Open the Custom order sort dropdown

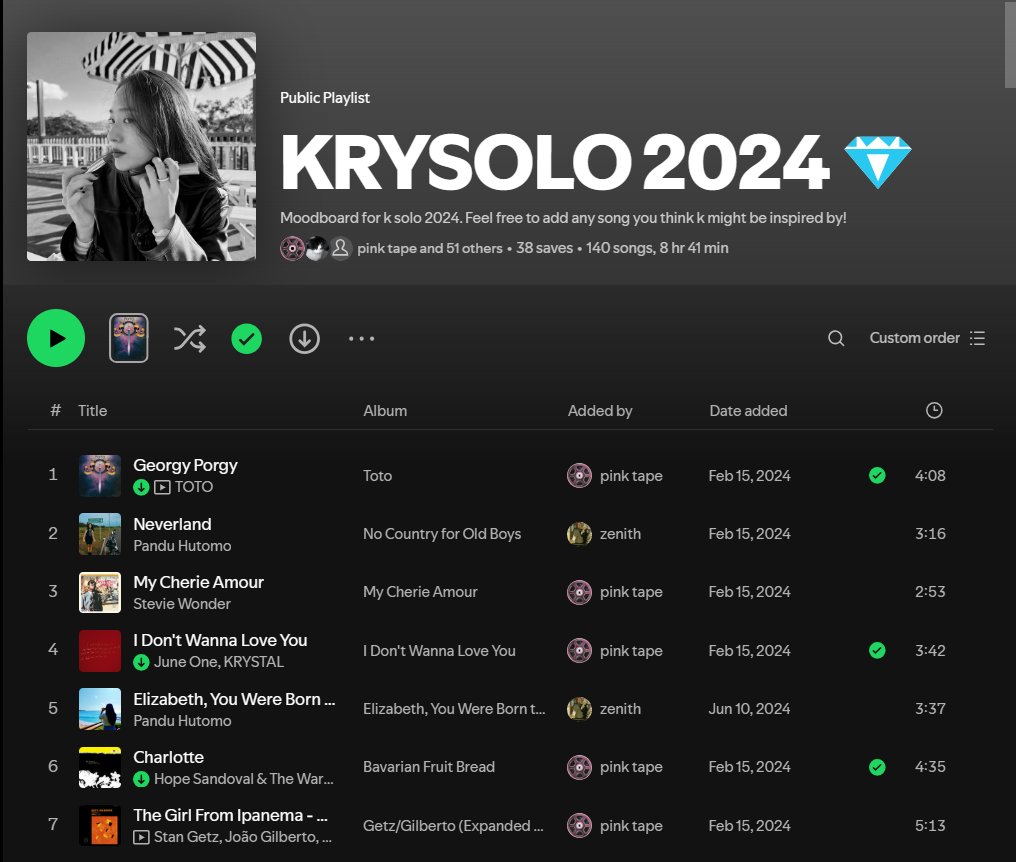tap(927, 338)
